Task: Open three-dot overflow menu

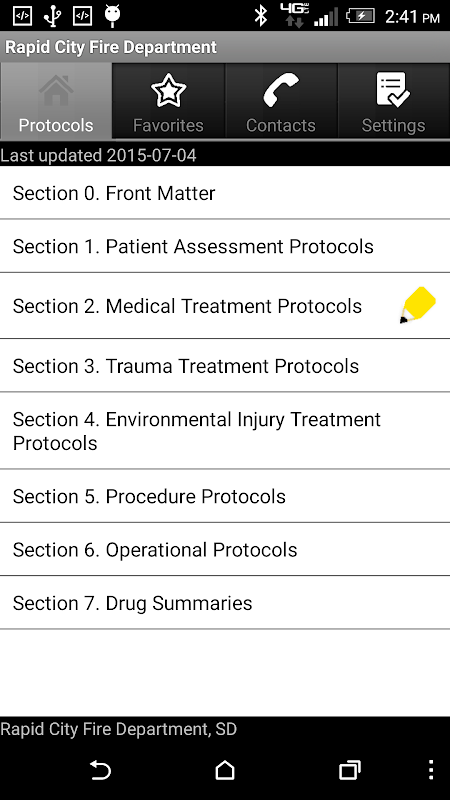Action: [431, 770]
